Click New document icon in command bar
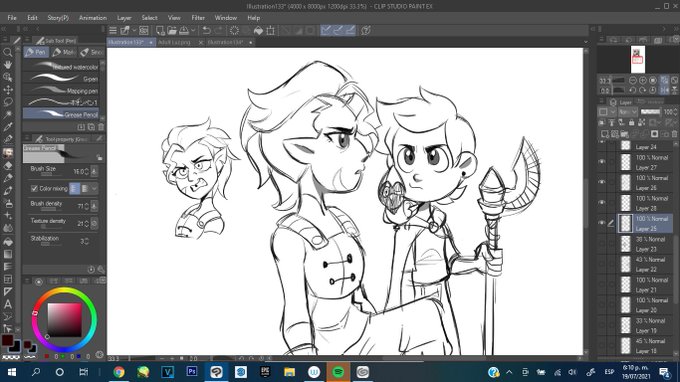Image resolution: width=680 pixels, height=382 pixels. 160,30
